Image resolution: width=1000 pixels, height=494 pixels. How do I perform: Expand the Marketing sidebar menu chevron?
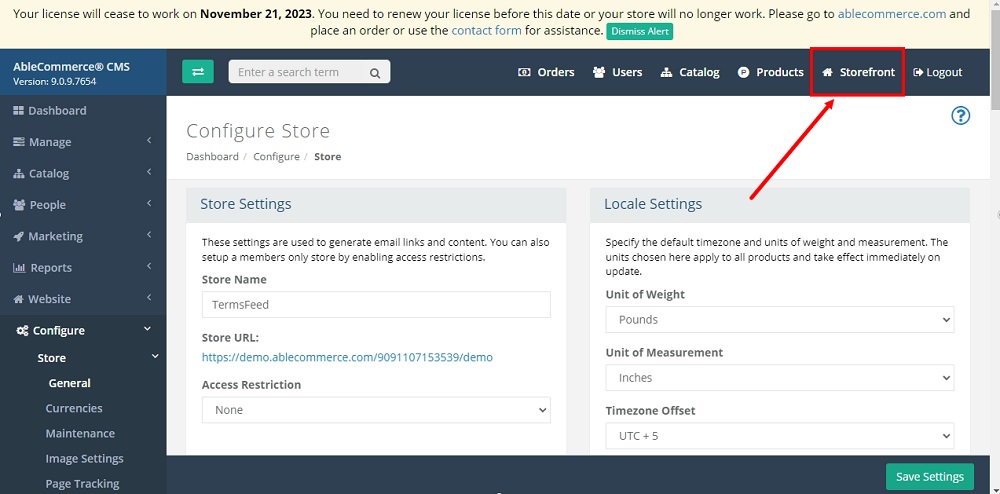click(149, 235)
